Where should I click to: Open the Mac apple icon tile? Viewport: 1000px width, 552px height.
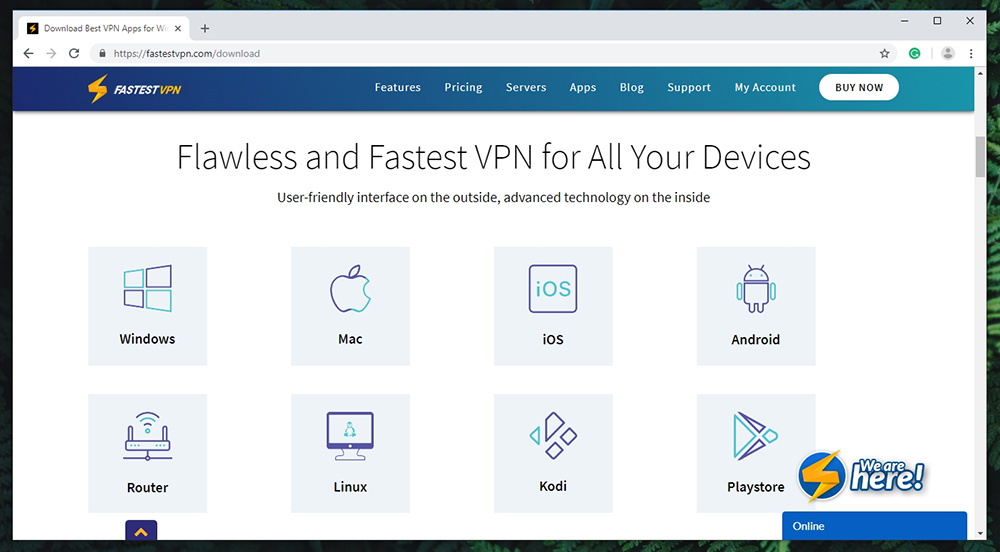click(350, 289)
